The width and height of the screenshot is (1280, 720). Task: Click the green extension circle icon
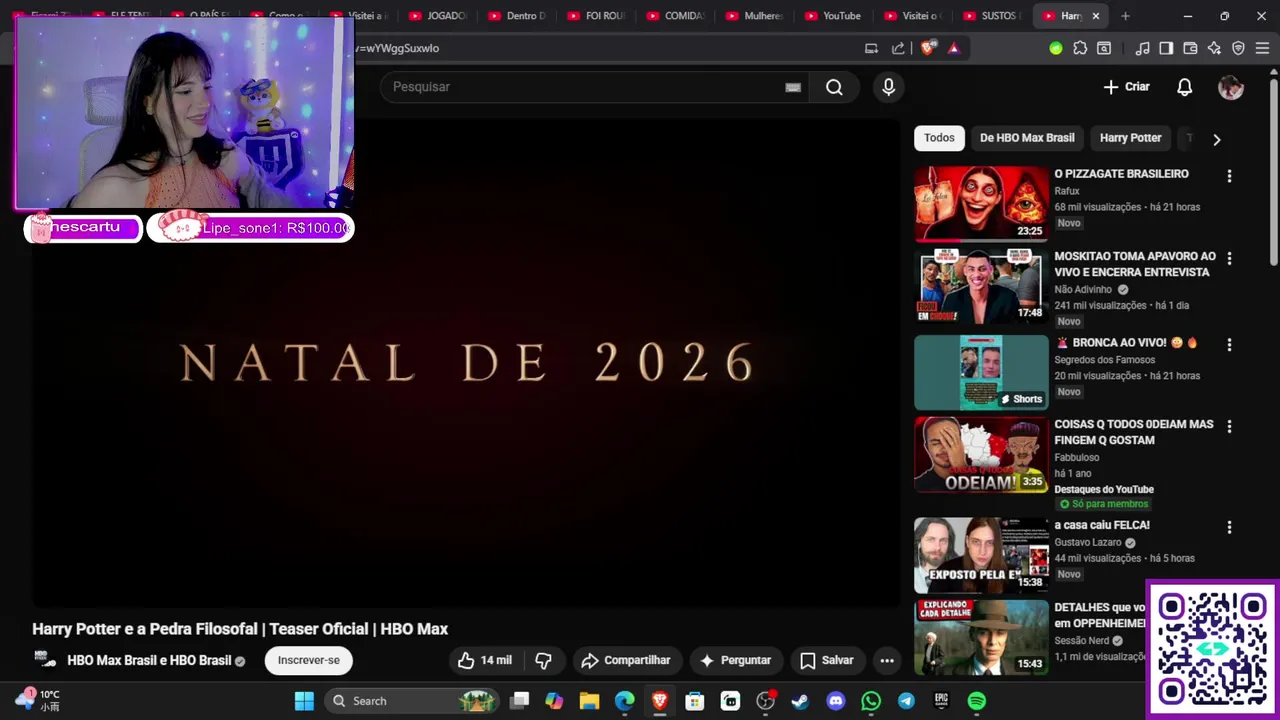(1056, 48)
